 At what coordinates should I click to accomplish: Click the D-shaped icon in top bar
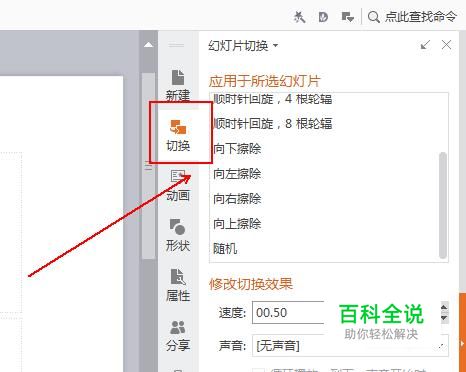point(323,17)
